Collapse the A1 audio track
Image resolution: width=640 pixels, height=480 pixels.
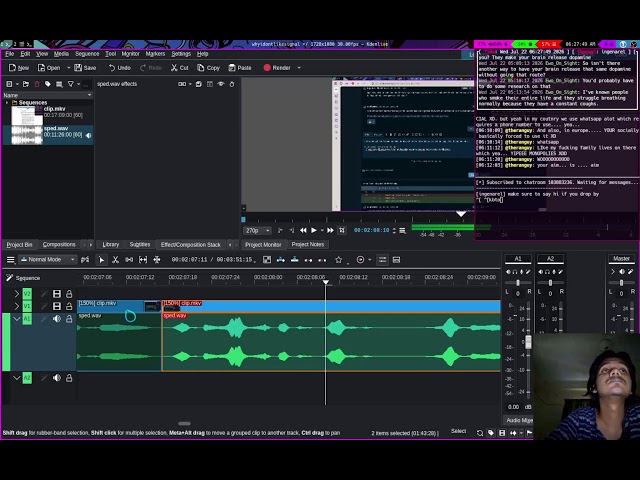tap(17, 319)
